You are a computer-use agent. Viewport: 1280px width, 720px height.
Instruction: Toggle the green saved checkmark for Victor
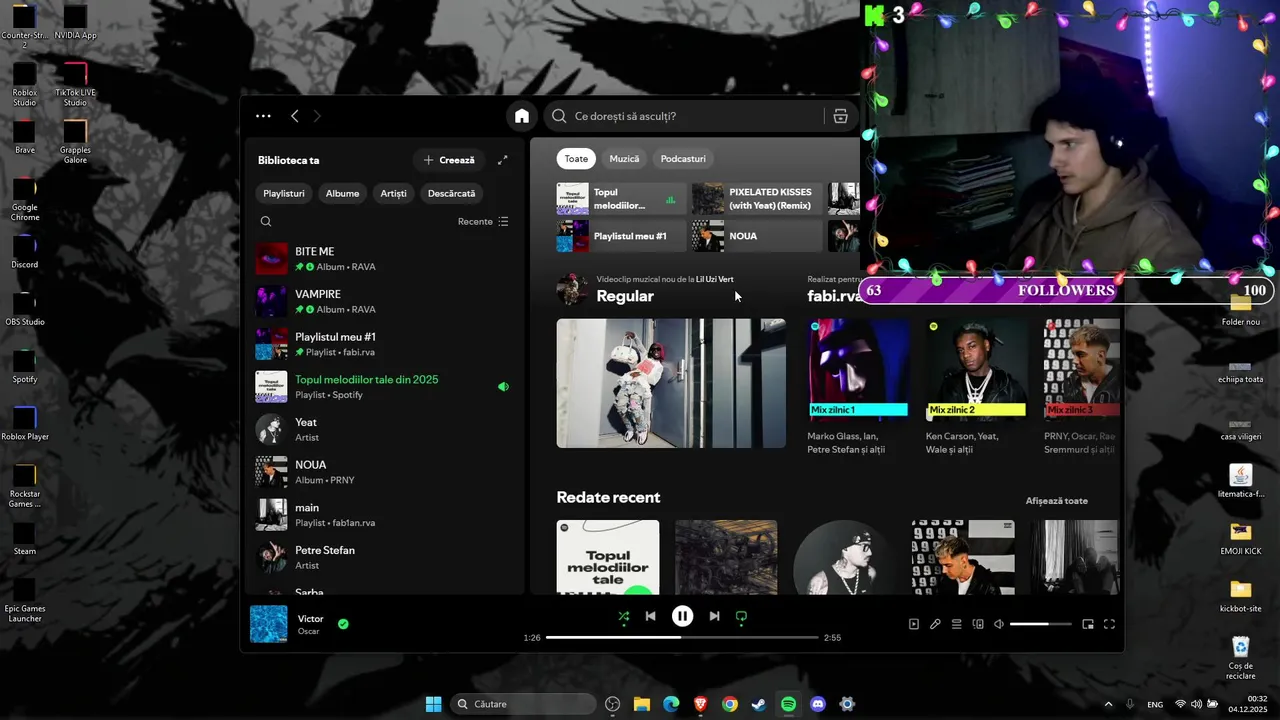coord(343,624)
